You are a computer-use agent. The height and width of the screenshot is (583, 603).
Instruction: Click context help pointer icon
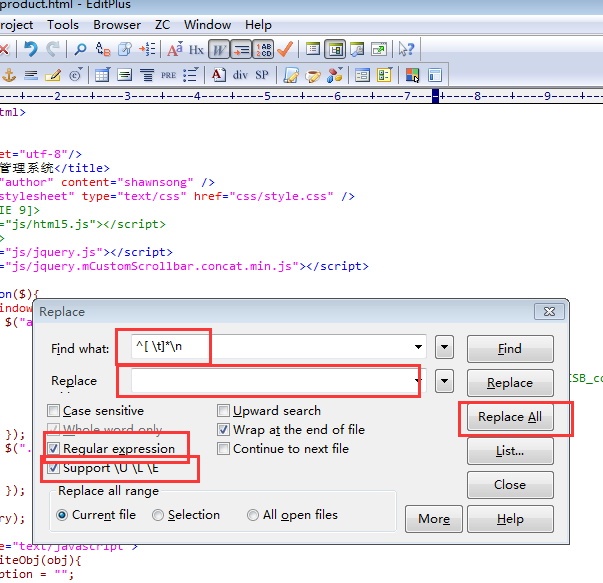coord(406,49)
